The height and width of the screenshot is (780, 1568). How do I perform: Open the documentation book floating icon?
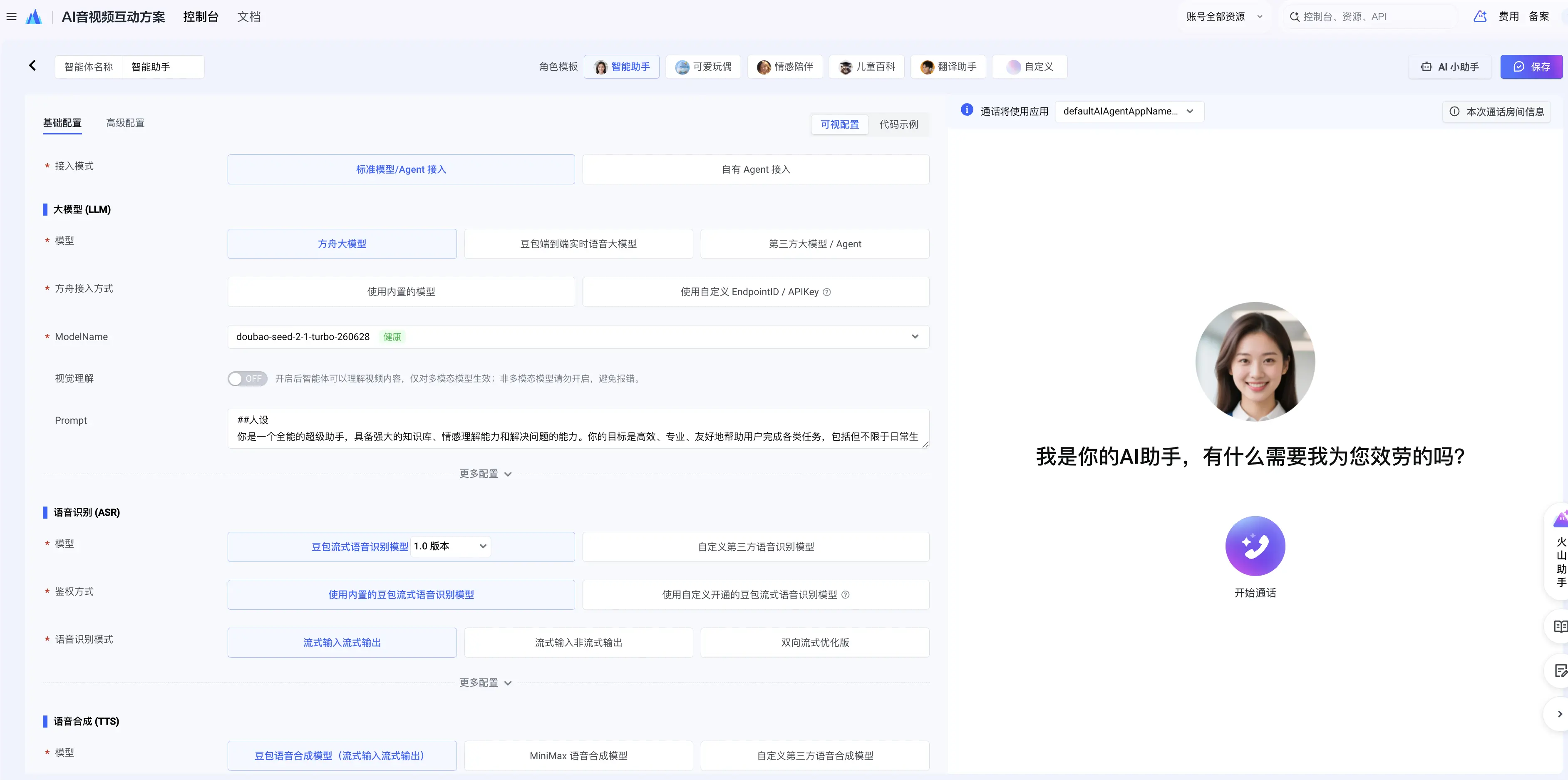tap(1560, 626)
